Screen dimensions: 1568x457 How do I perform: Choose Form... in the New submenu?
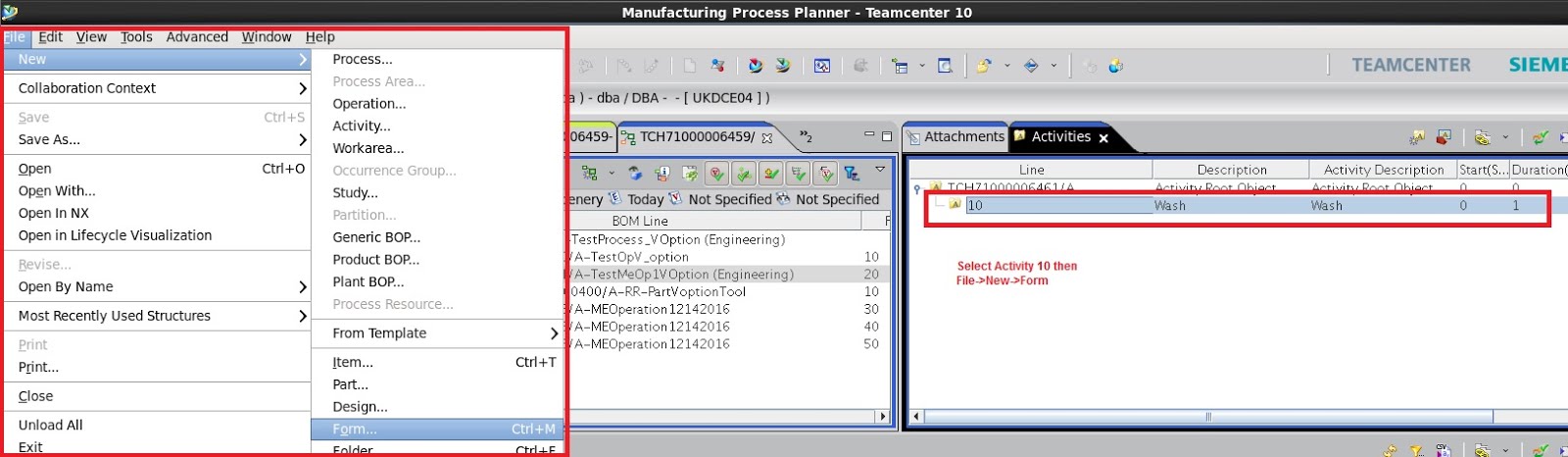coord(437,430)
